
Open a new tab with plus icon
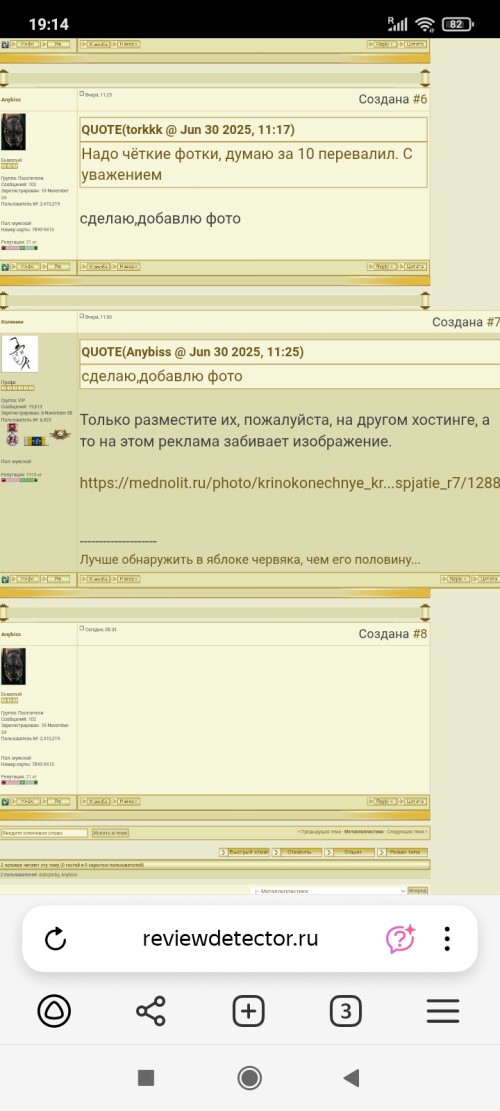click(248, 1010)
